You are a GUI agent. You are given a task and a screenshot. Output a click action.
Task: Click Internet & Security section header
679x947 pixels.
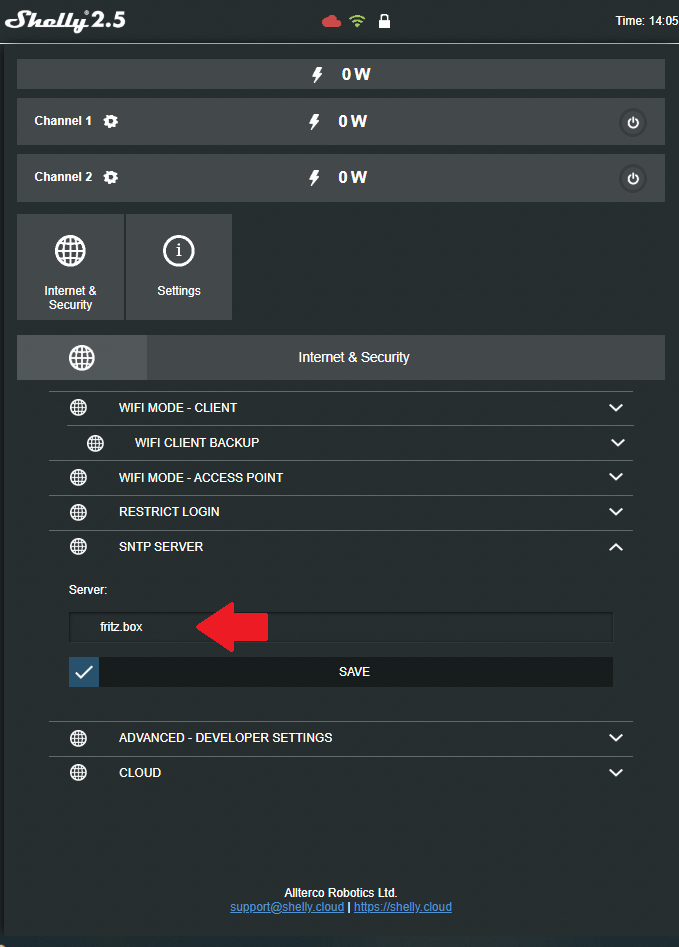click(341, 358)
